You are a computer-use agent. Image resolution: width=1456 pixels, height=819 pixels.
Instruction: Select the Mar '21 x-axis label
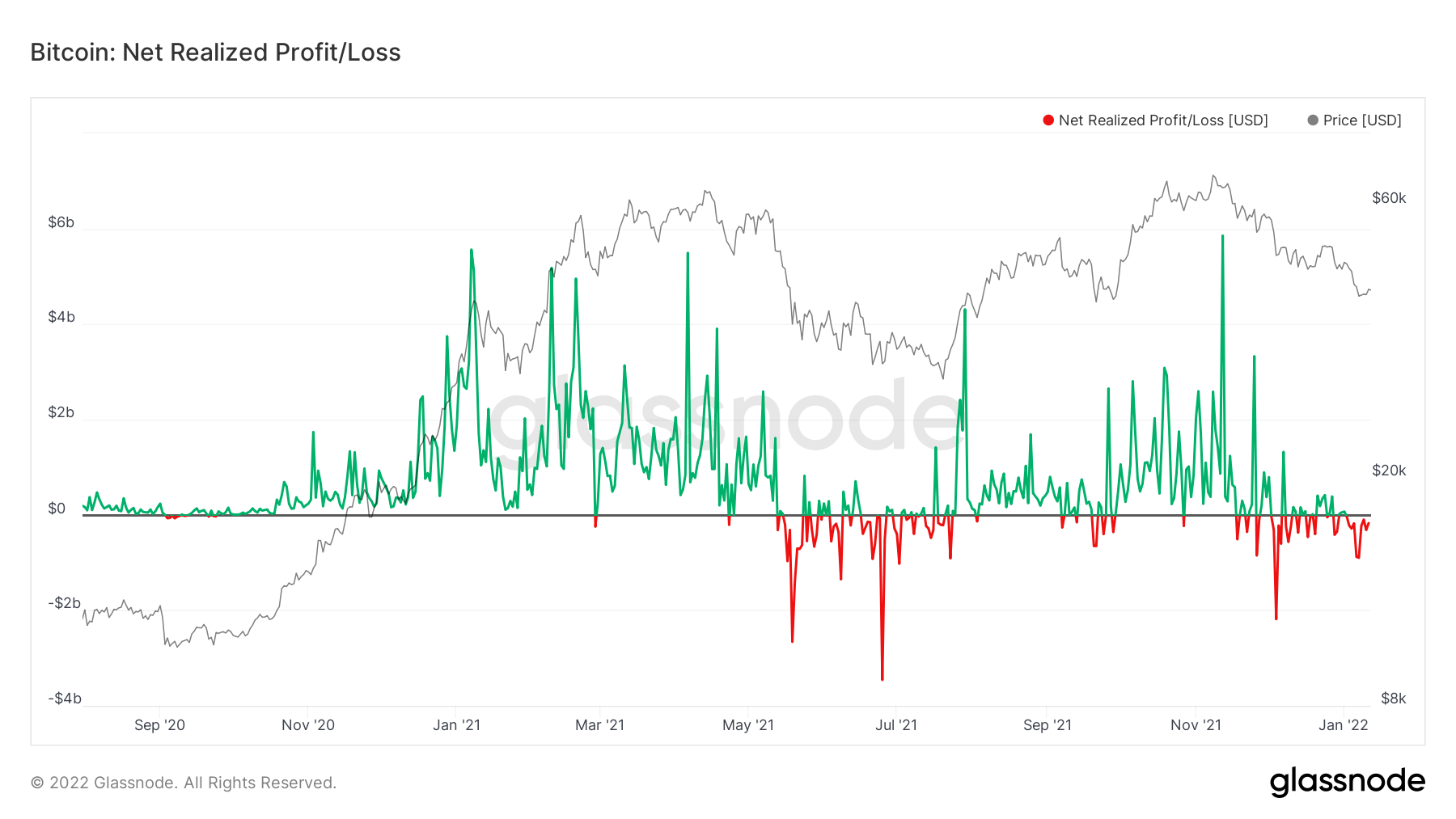point(599,725)
